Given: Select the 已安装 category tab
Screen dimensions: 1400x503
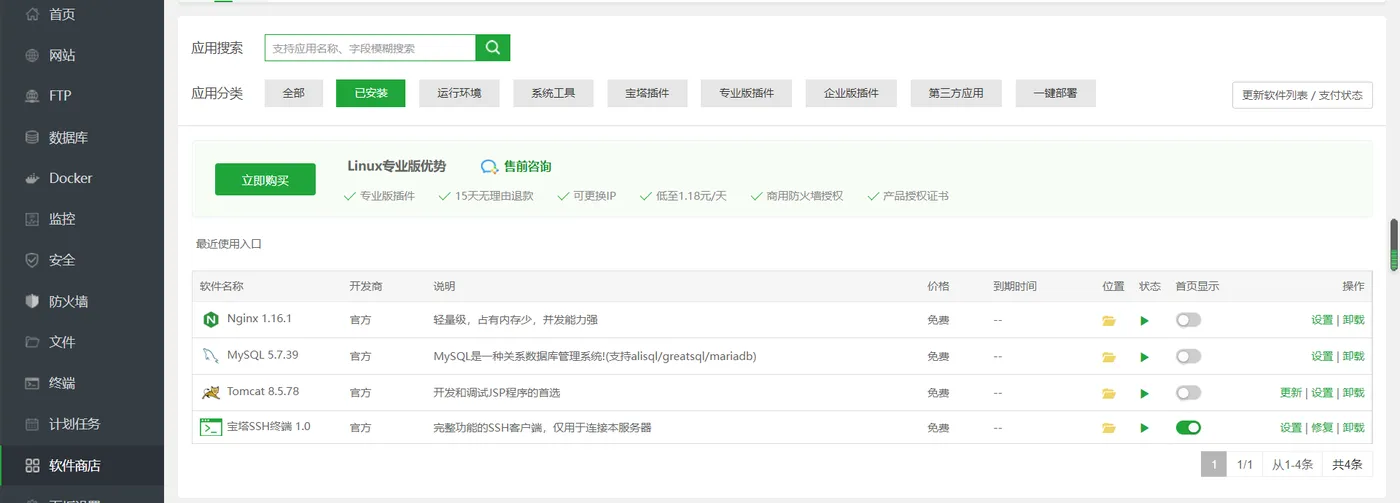Looking at the screenshot, I should tap(370, 93).
